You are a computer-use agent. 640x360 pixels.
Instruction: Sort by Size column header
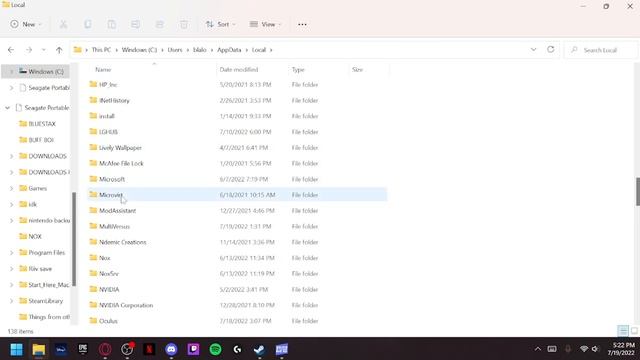357,70
